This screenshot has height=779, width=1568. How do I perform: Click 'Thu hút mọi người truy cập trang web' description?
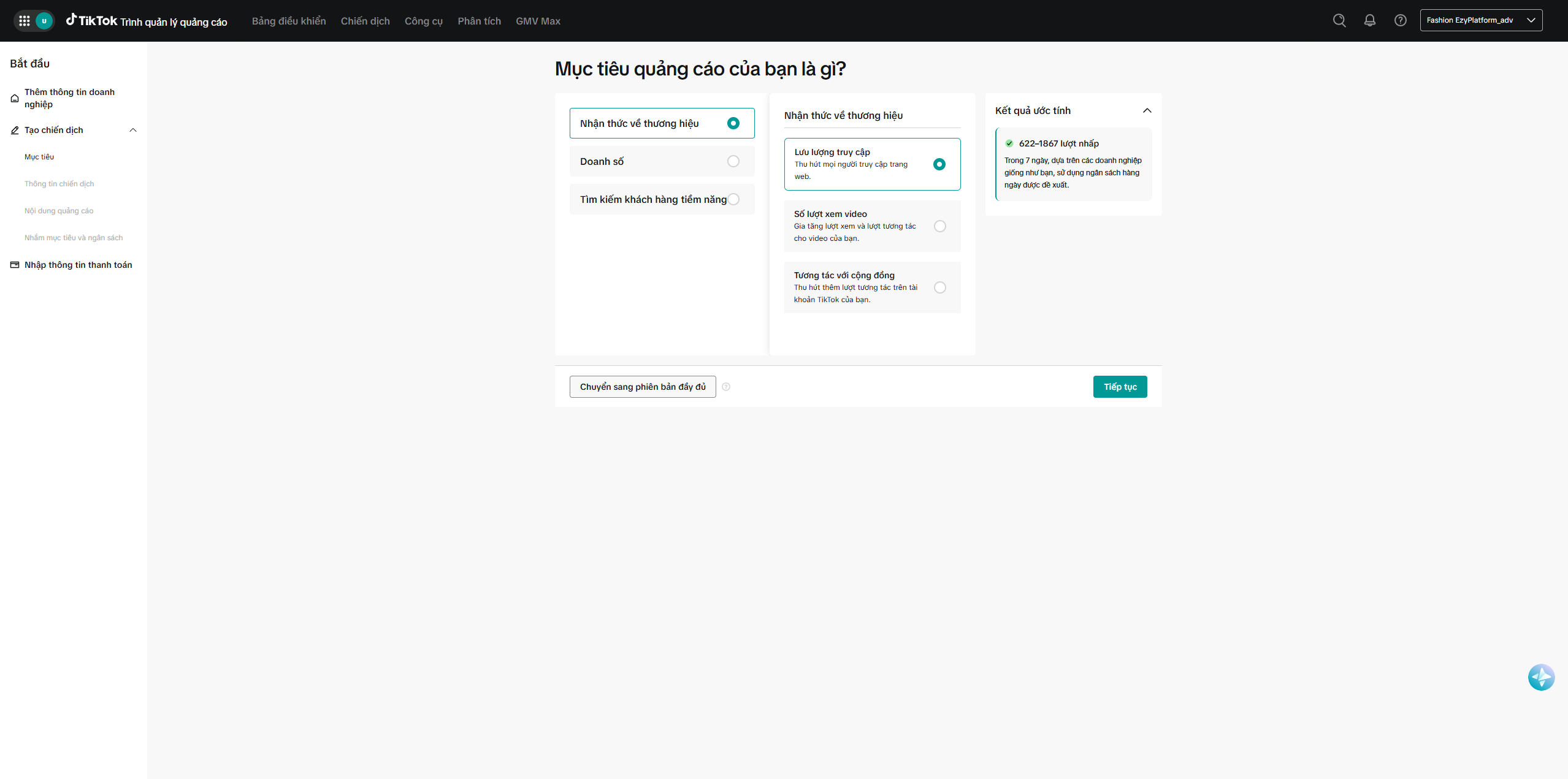(x=851, y=170)
